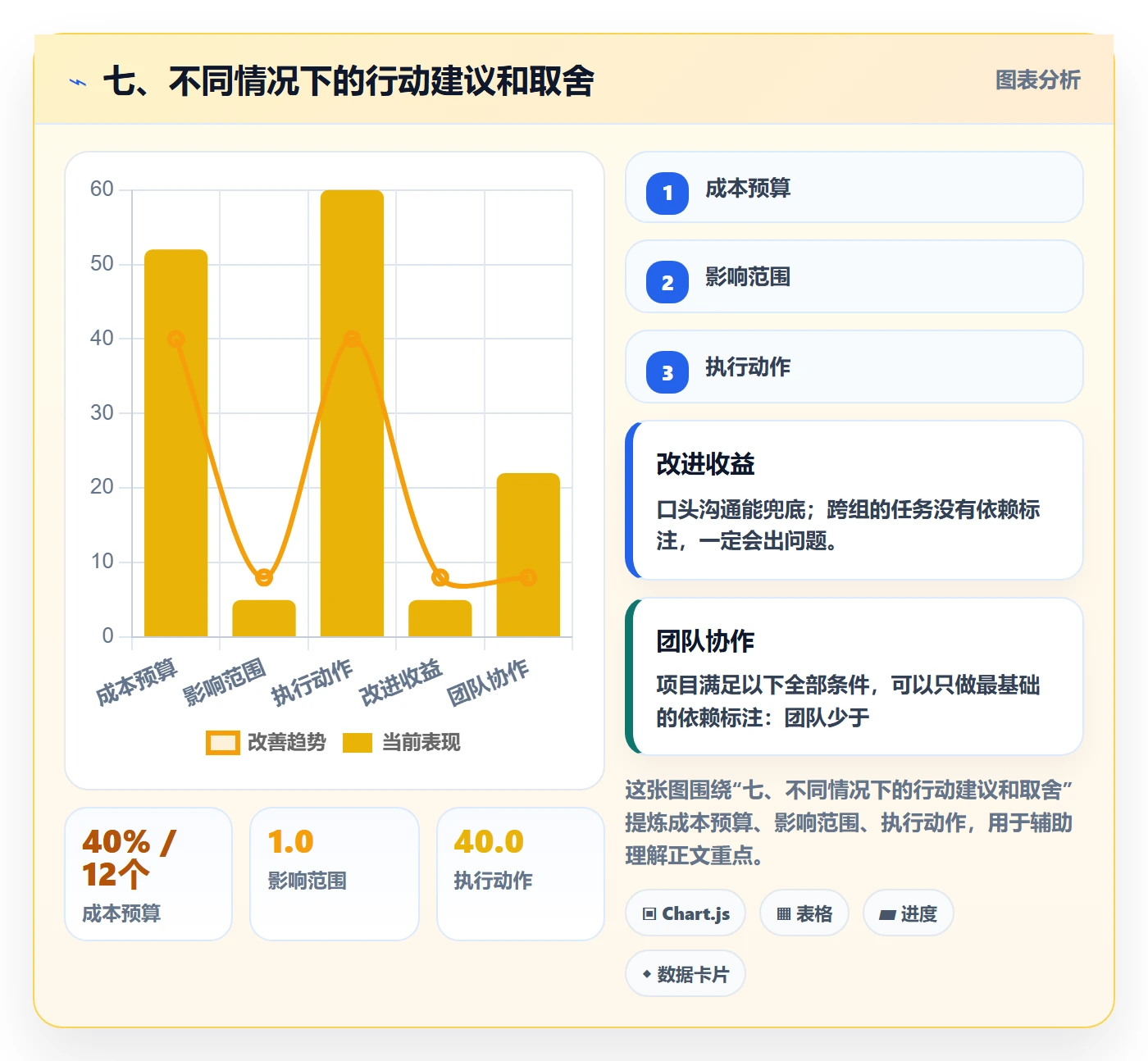Toggle the 改善趋势 legend swatch

[222, 742]
